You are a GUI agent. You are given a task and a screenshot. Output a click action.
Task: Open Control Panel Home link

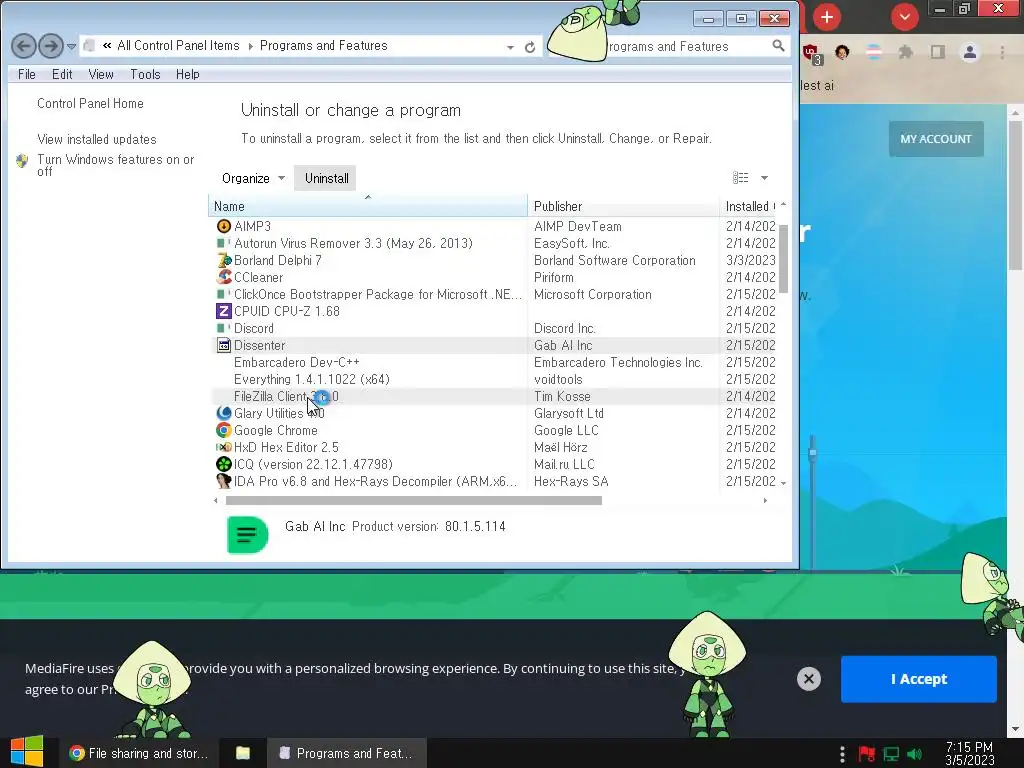tap(90, 103)
